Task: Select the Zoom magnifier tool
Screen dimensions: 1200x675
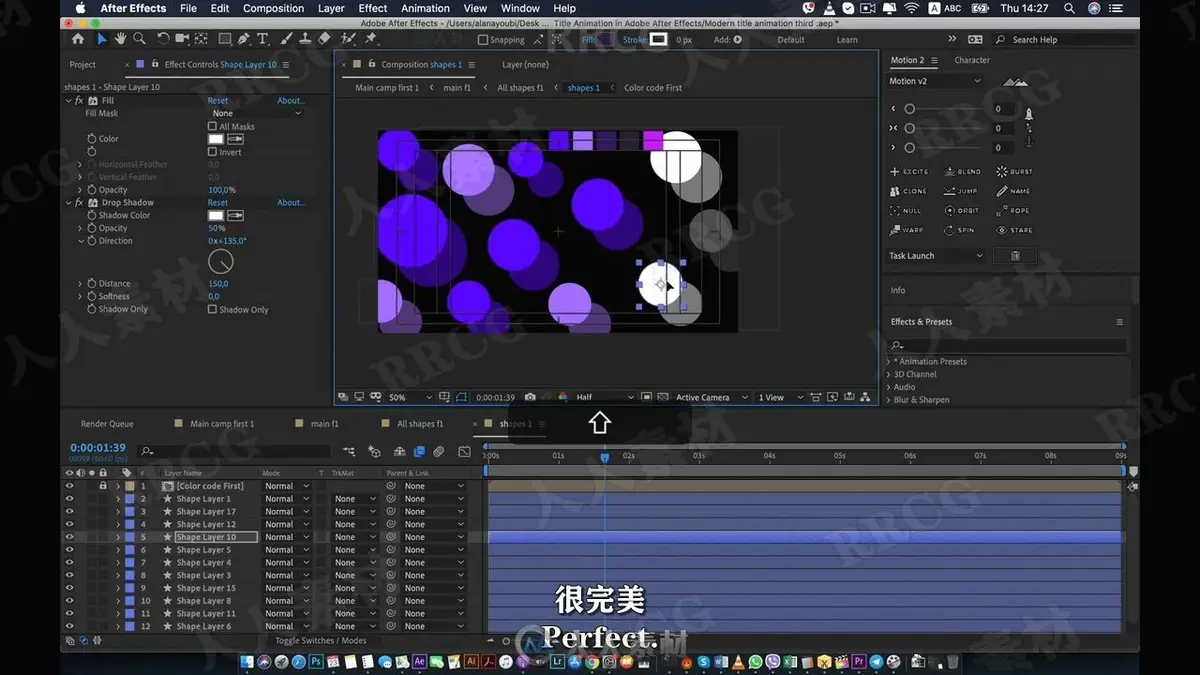Action: tap(139, 39)
